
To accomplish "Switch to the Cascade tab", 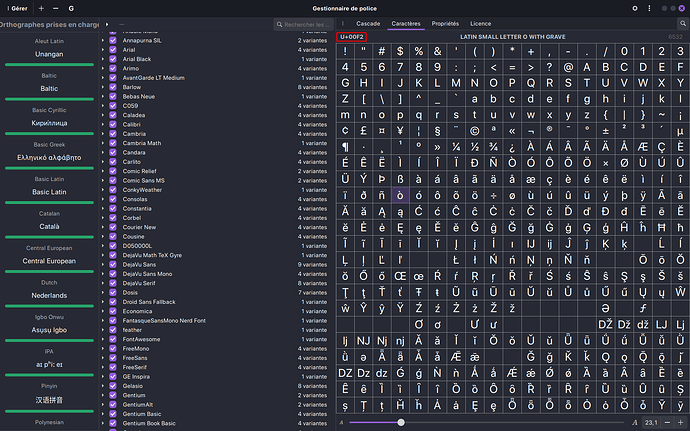I will 368,24.
